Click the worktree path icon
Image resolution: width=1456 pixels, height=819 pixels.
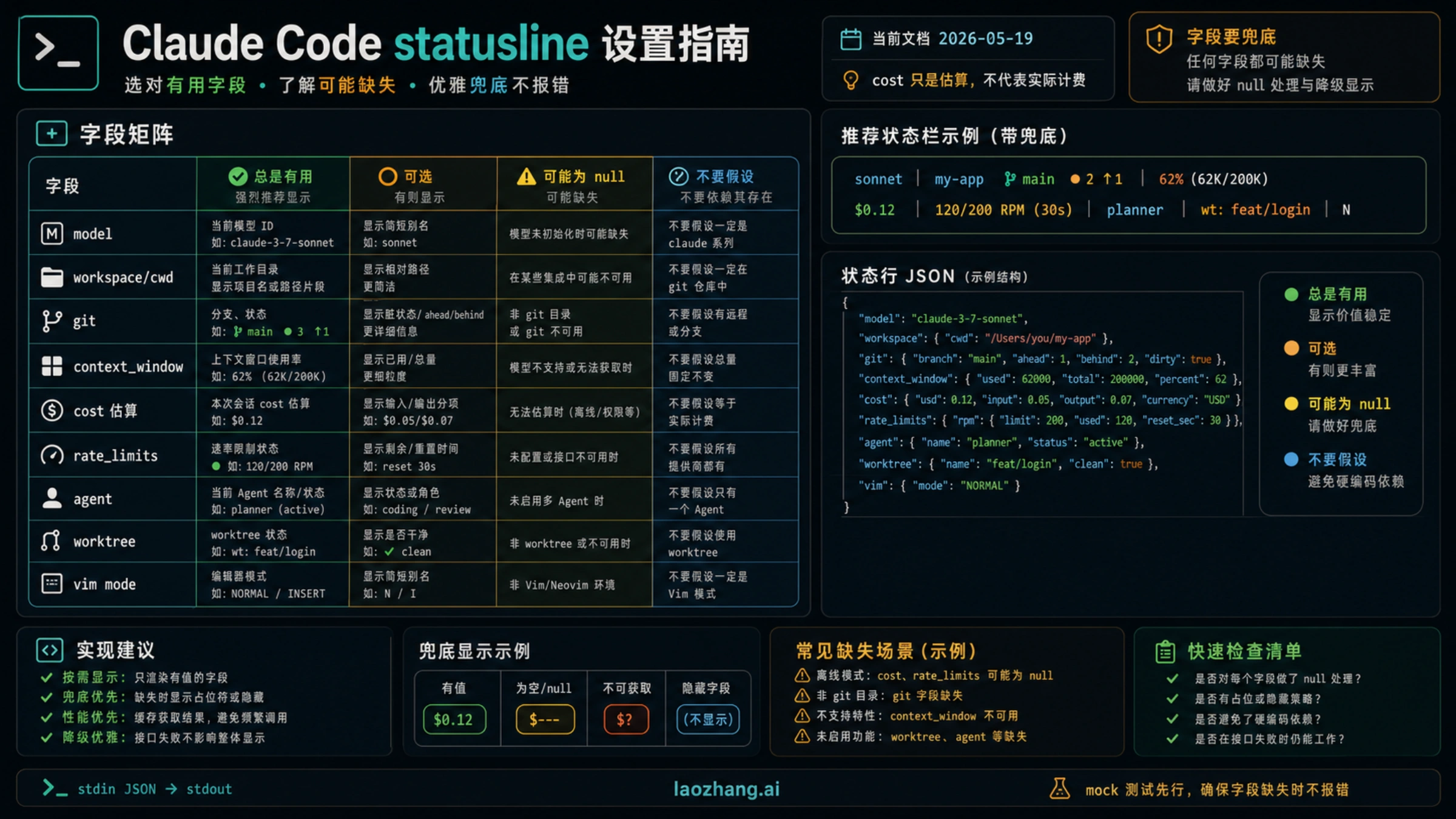(51, 541)
